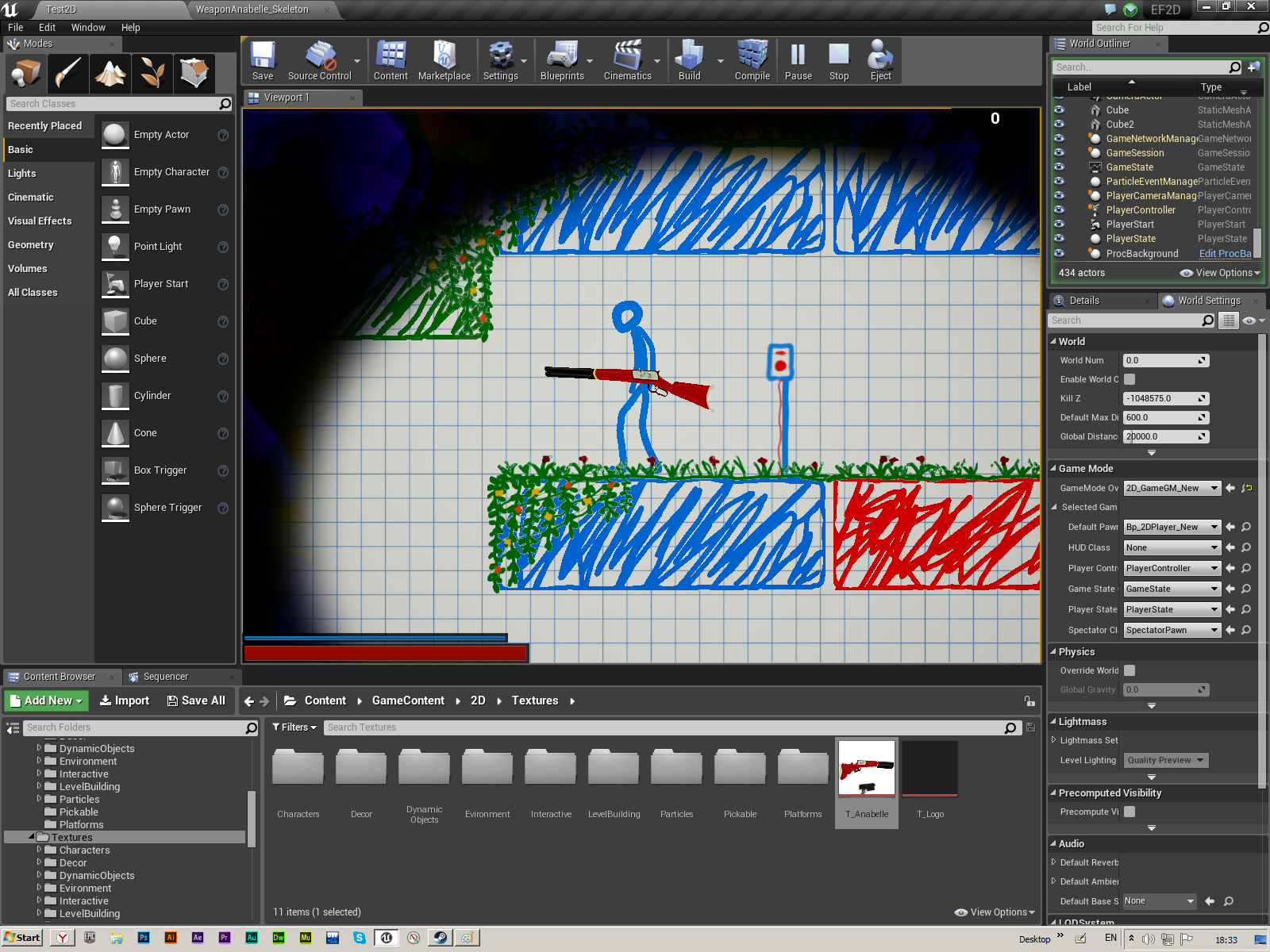Toggle visibility of Cube2 actor
Image resolution: width=1270 pixels, height=952 pixels.
click(x=1059, y=125)
